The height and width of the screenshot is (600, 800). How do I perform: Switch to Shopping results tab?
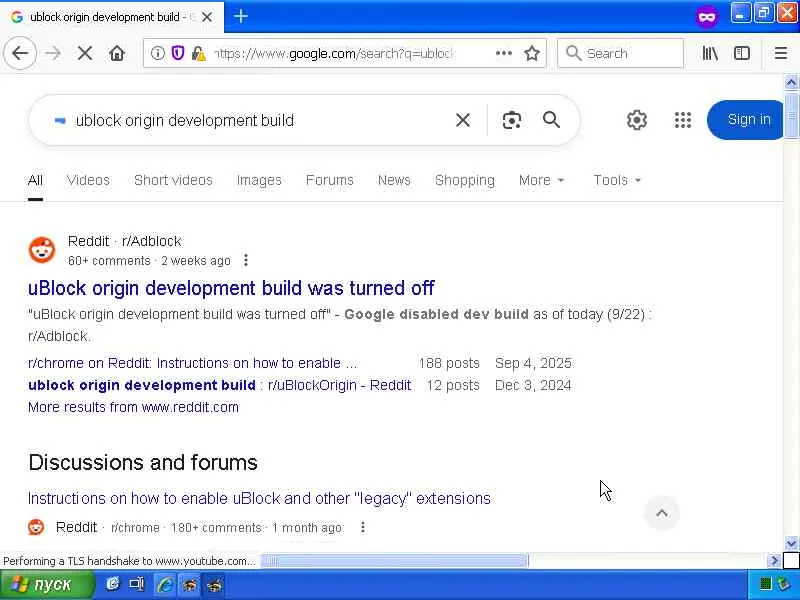(465, 180)
